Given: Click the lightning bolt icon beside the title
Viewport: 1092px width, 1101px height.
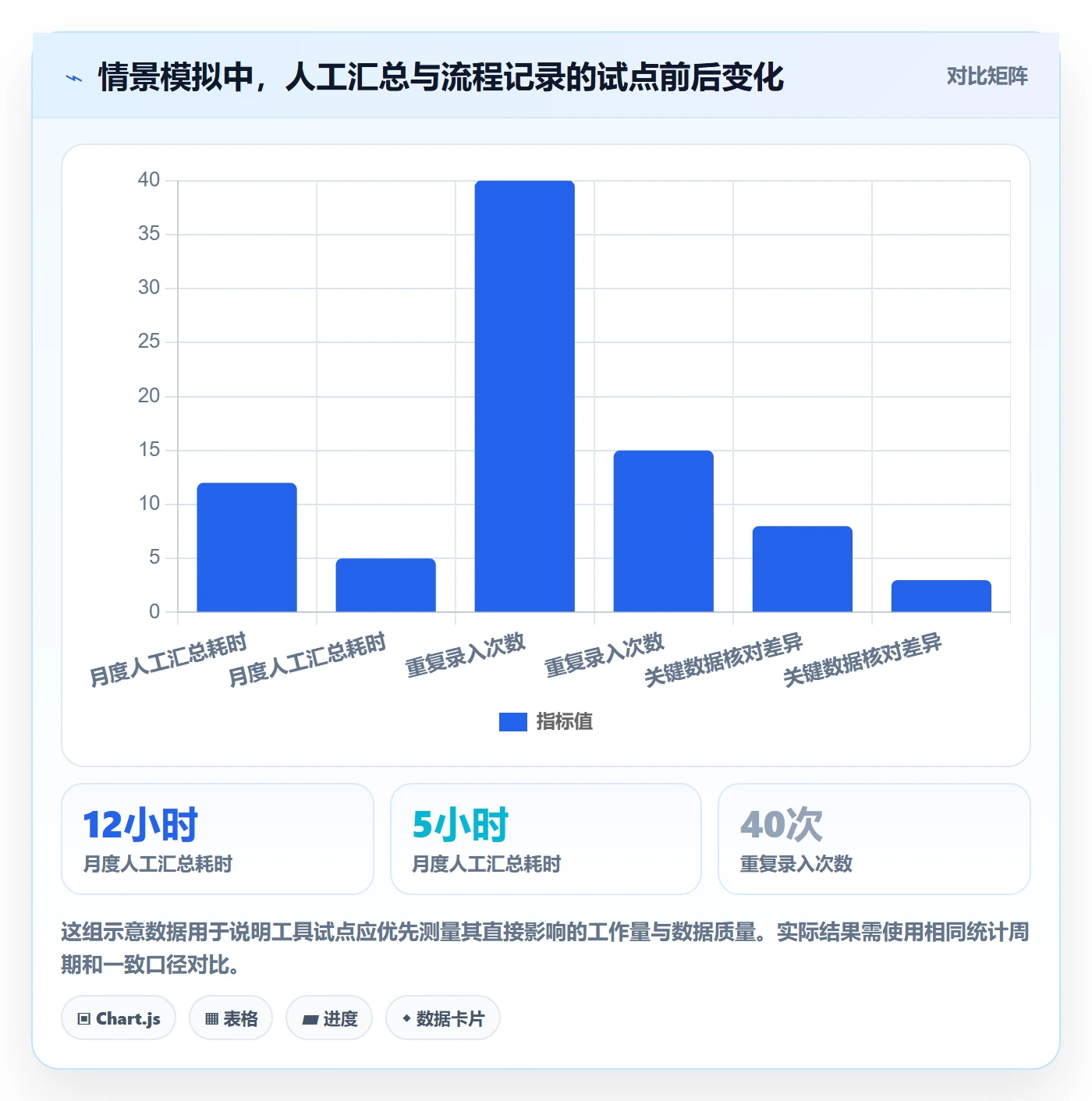Looking at the screenshot, I should pyautogui.click(x=74, y=78).
